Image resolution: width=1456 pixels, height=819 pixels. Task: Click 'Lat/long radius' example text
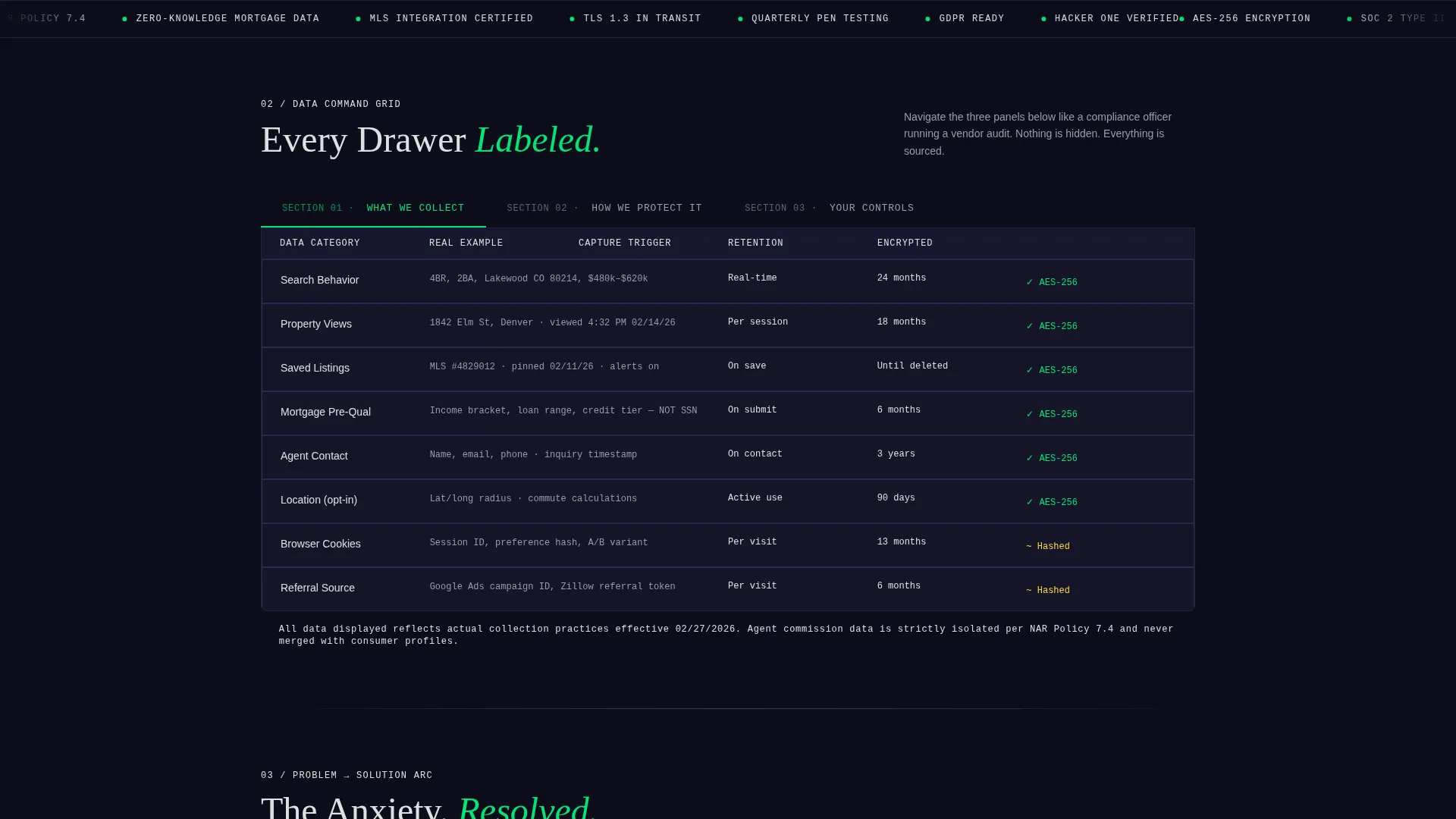click(x=533, y=499)
